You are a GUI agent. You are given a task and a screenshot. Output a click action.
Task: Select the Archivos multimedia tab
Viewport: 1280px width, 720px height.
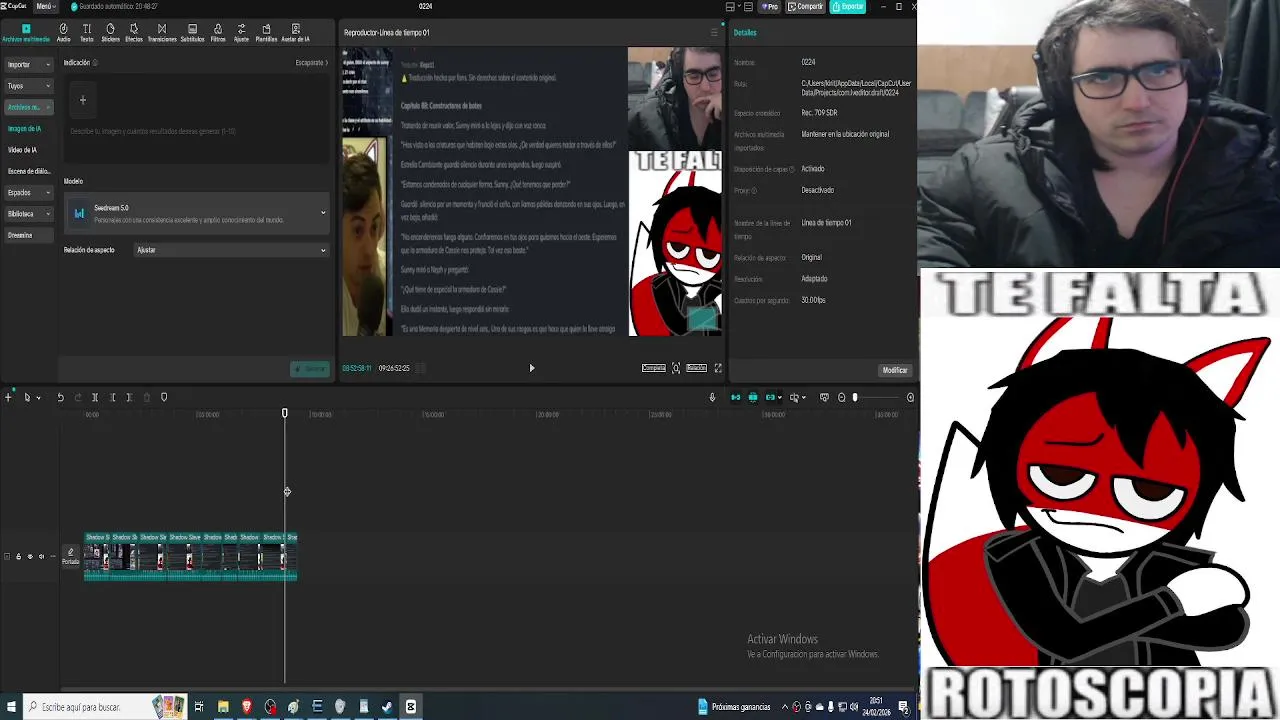pyautogui.click(x=26, y=33)
